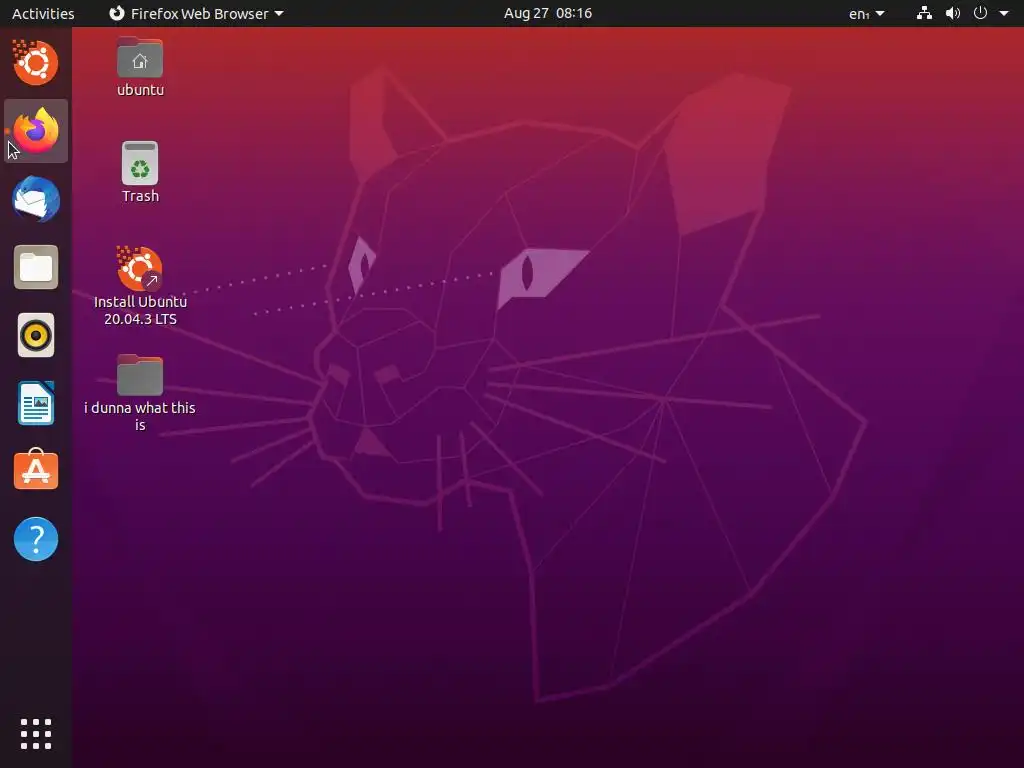Click the power icon in top bar
Viewport: 1024px width, 768px height.
tap(980, 13)
